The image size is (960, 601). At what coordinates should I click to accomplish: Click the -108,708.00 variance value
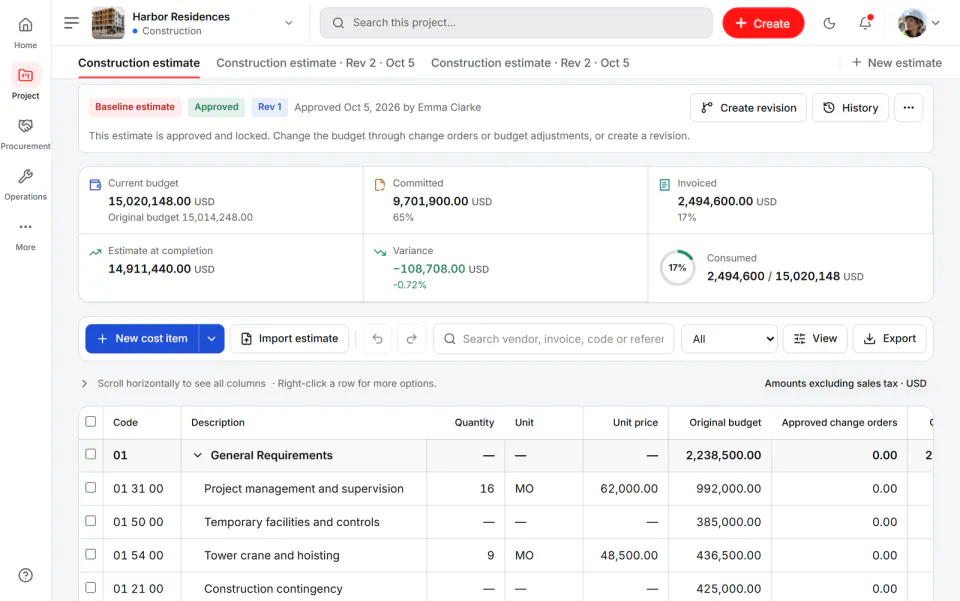pyautogui.click(x=429, y=269)
